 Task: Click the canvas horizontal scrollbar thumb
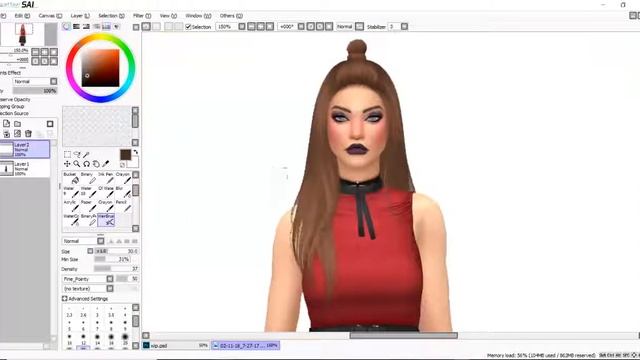point(403,336)
